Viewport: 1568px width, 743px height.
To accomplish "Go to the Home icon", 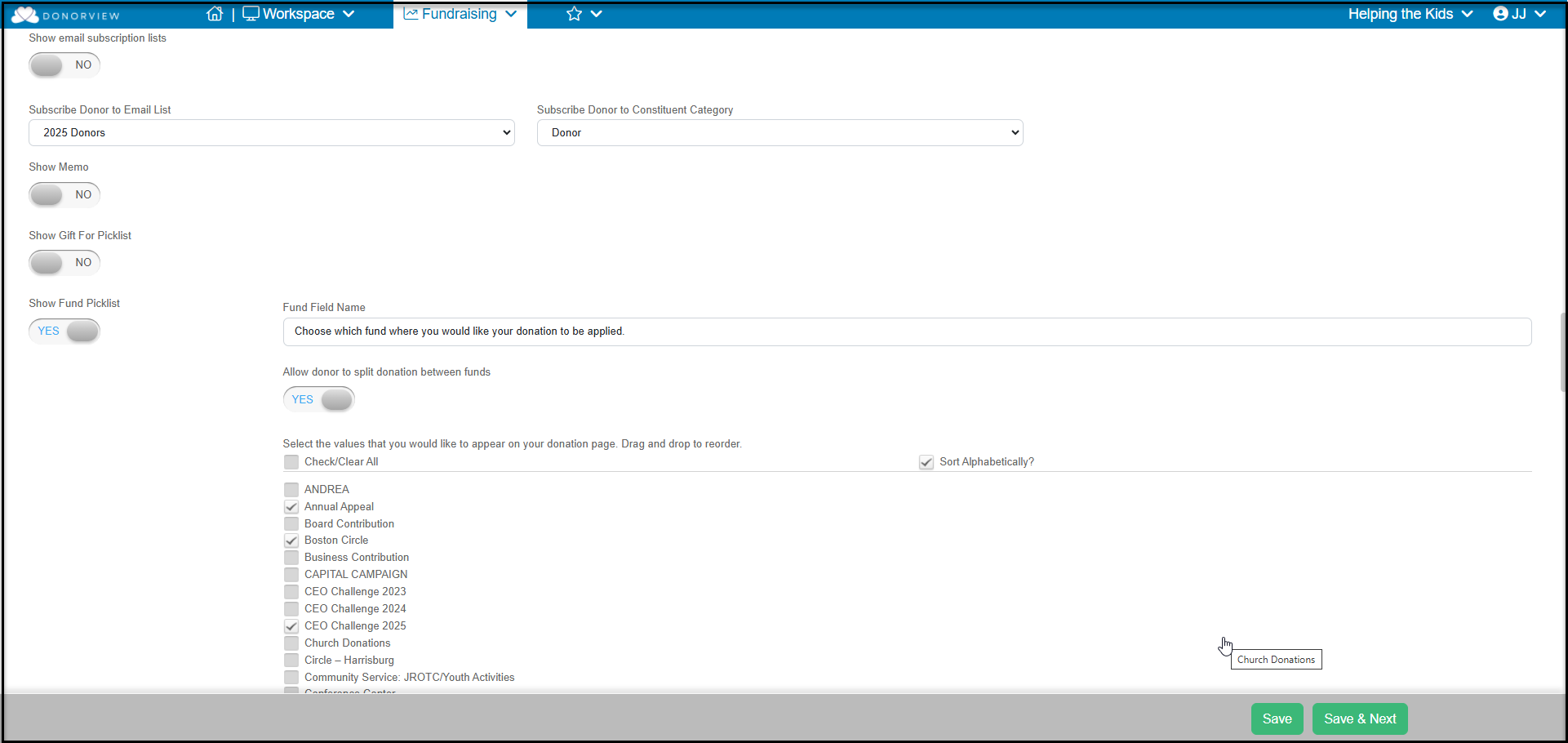I will pyautogui.click(x=215, y=14).
